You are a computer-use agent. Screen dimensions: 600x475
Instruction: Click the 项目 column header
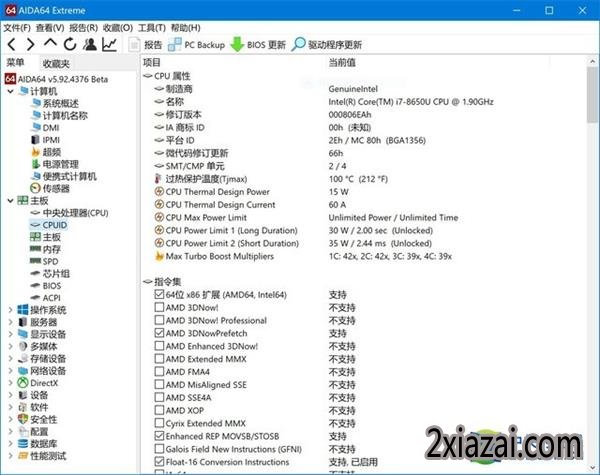152,62
